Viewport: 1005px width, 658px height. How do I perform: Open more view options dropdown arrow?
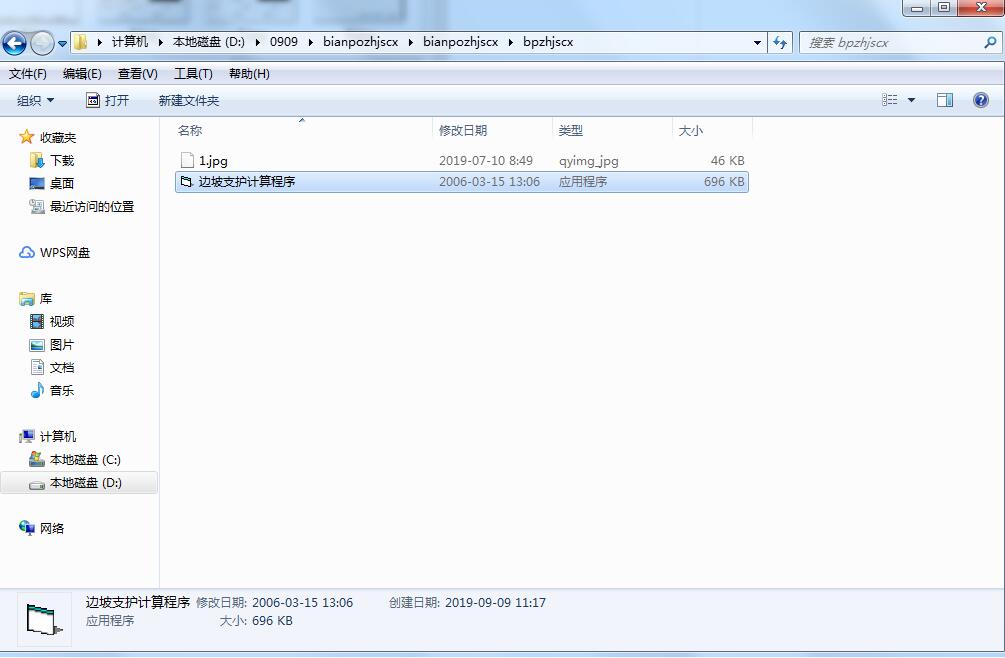(x=911, y=100)
